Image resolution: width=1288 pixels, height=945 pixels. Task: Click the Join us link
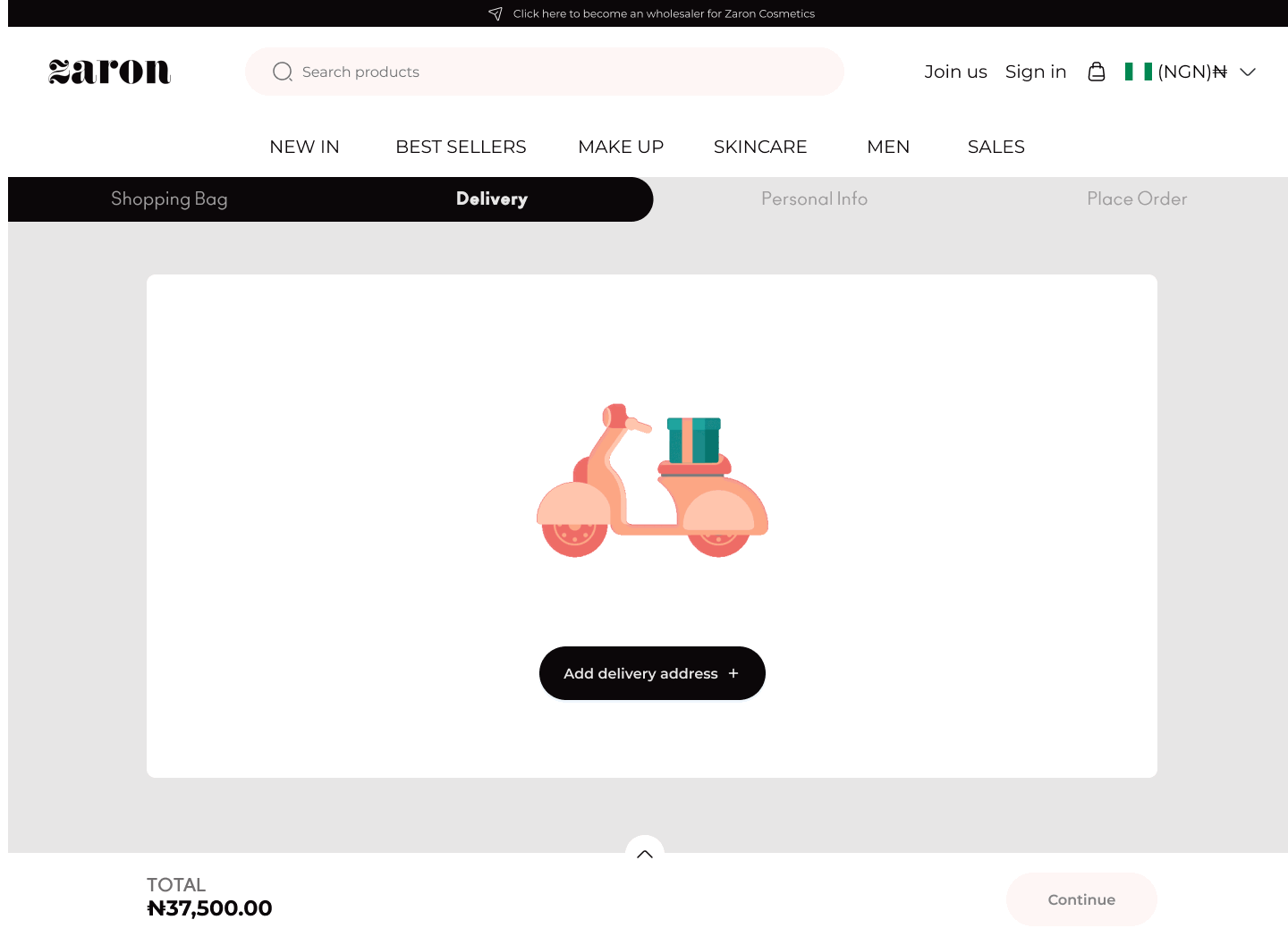coord(955,72)
